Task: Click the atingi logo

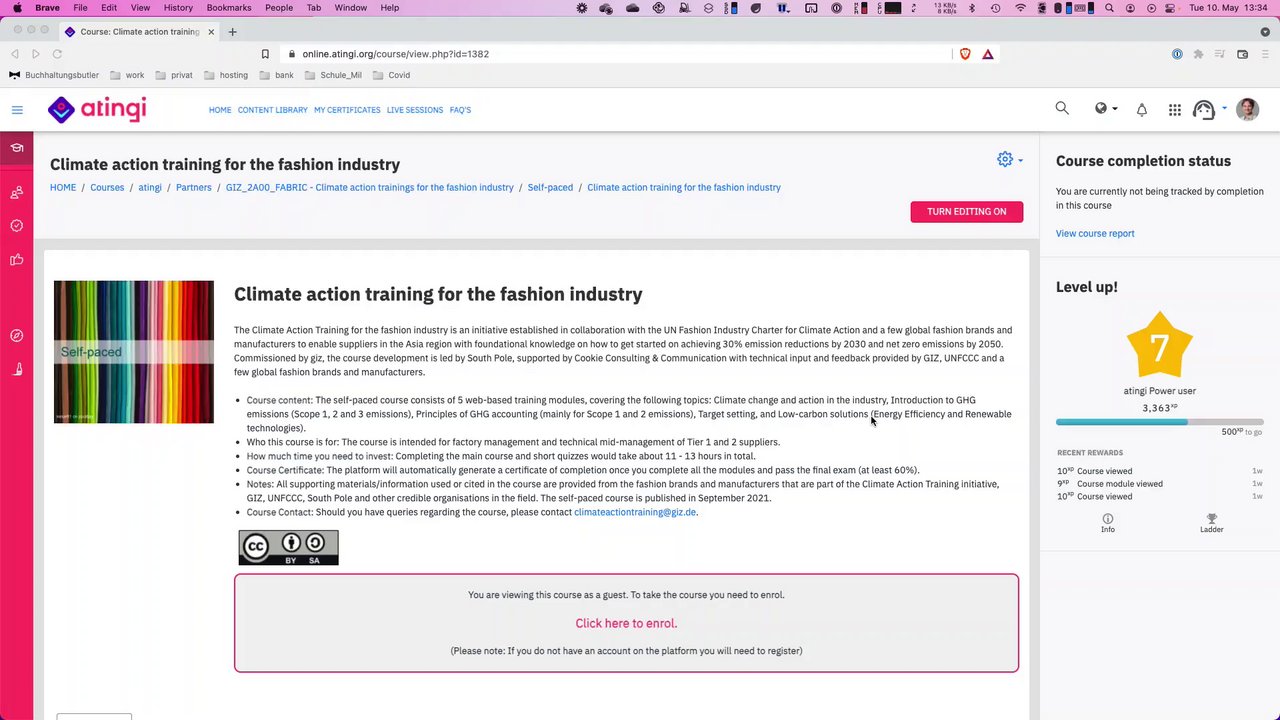Action: (97, 109)
